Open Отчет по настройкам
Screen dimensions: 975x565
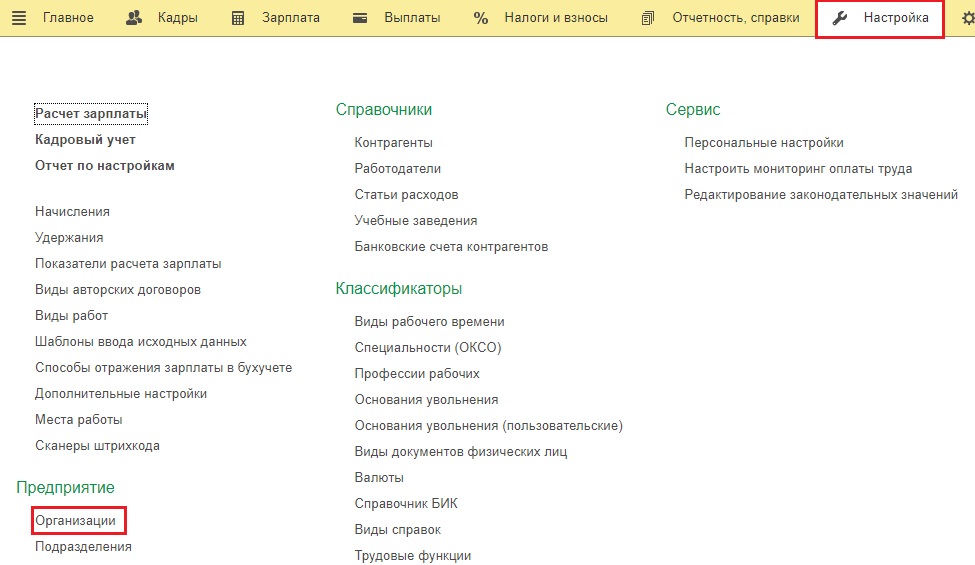point(104,166)
